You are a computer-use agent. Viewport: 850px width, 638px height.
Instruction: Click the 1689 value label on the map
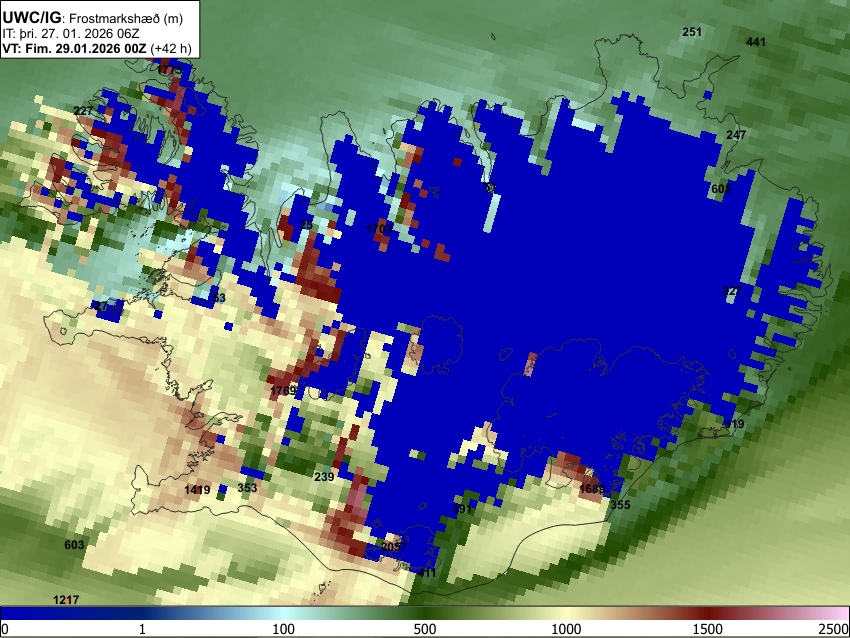[591, 489]
